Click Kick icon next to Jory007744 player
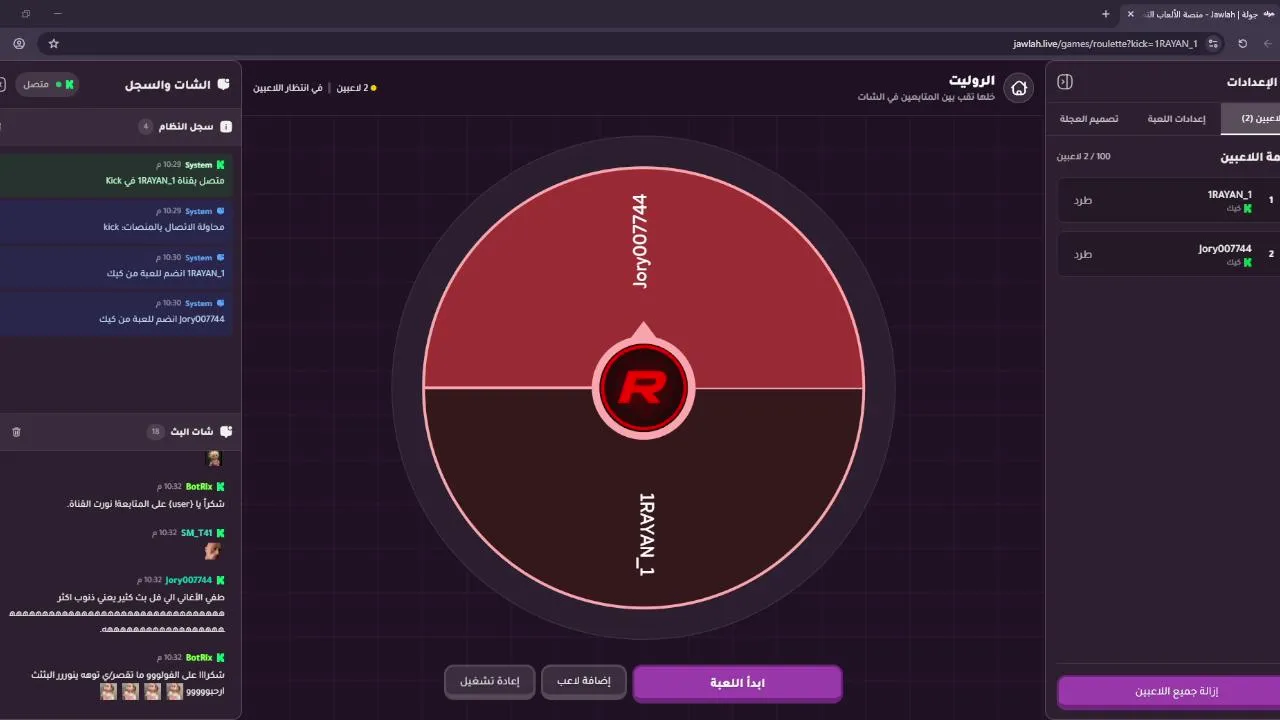The image size is (1280, 720). tap(1247, 262)
